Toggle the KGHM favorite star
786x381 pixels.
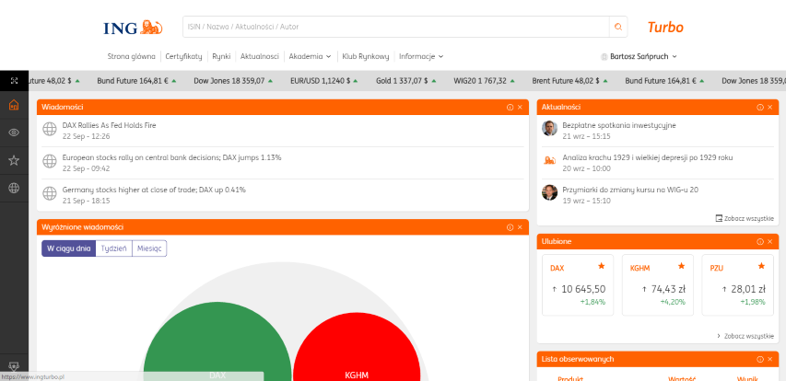[681, 266]
